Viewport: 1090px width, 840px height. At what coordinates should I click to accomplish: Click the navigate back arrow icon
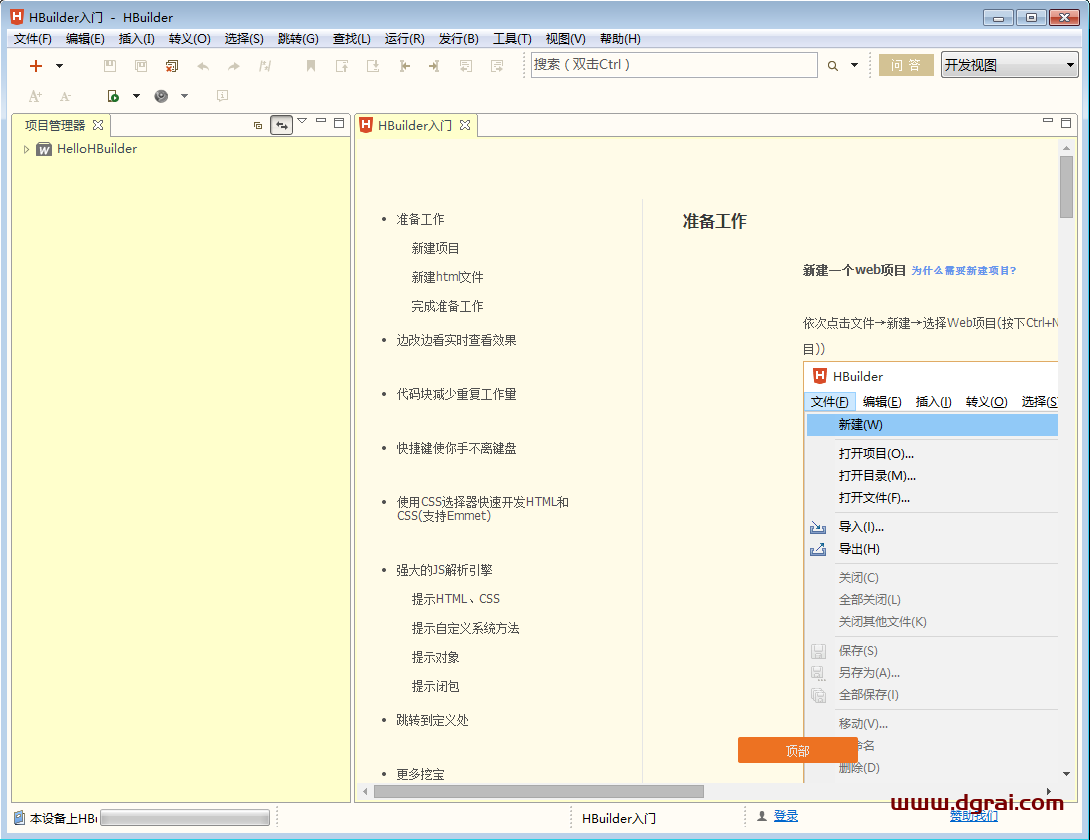pos(405,66)
